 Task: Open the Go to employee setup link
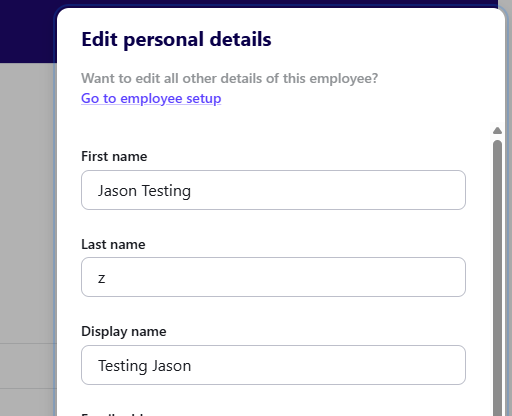151,98
